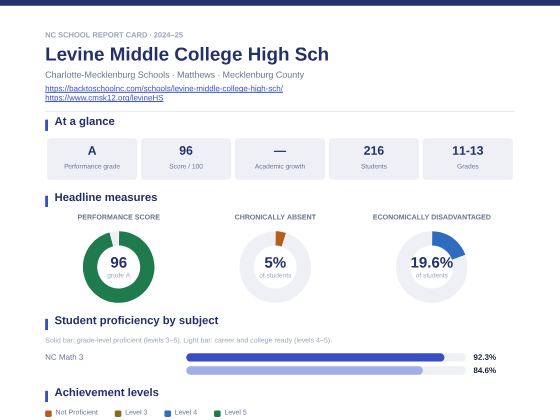Click the Level 4 legend label
Screen dimensions: 560x420
click(x=186, y=412)
